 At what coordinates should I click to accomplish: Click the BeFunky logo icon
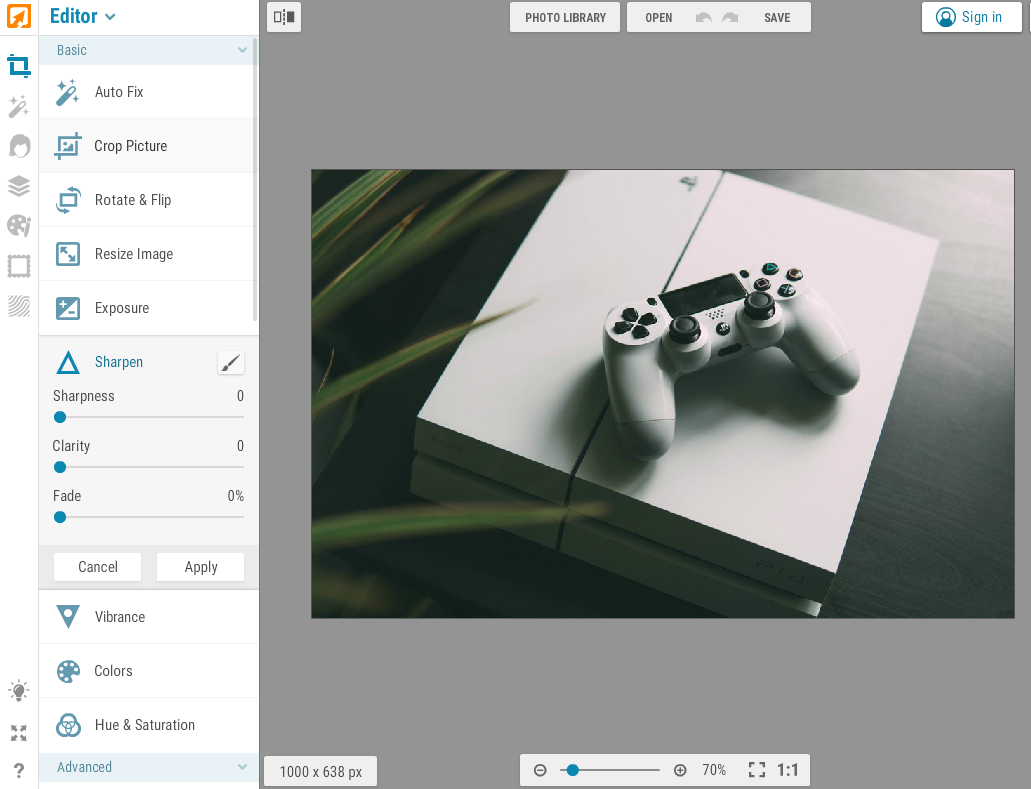point(18,16)
